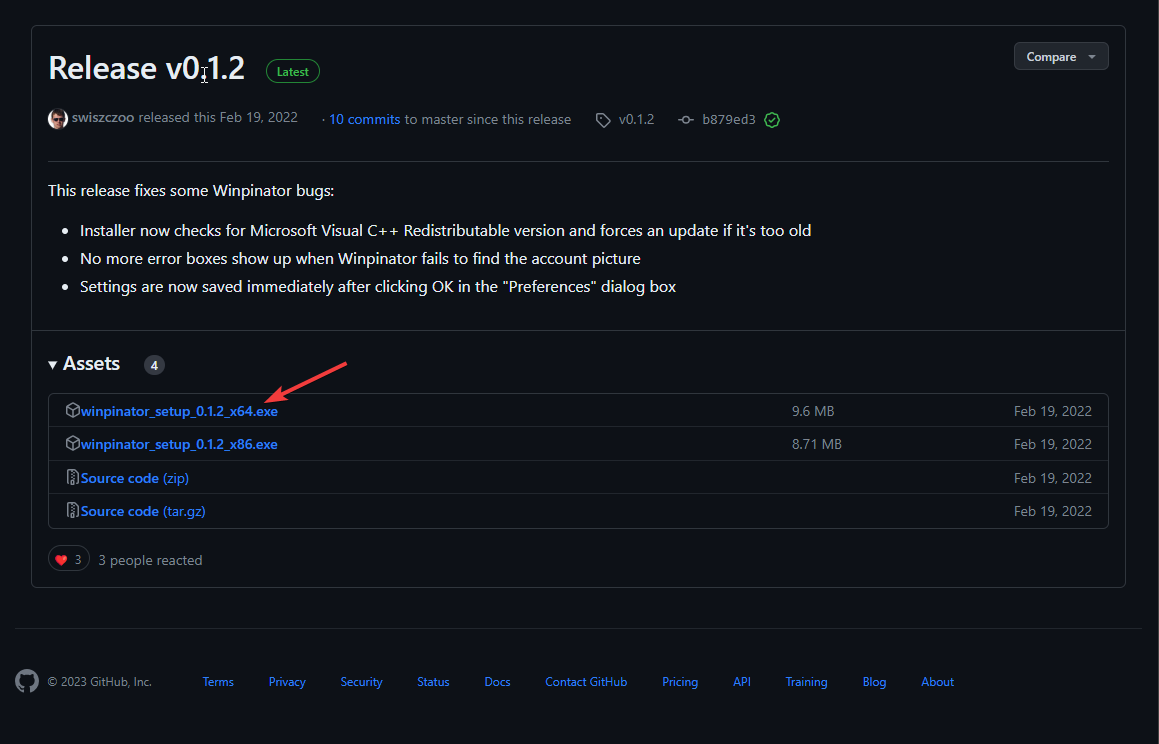
Task: Click the Feb 19, 2022 date for x64 installer
Action: (x=1053, y=411)
